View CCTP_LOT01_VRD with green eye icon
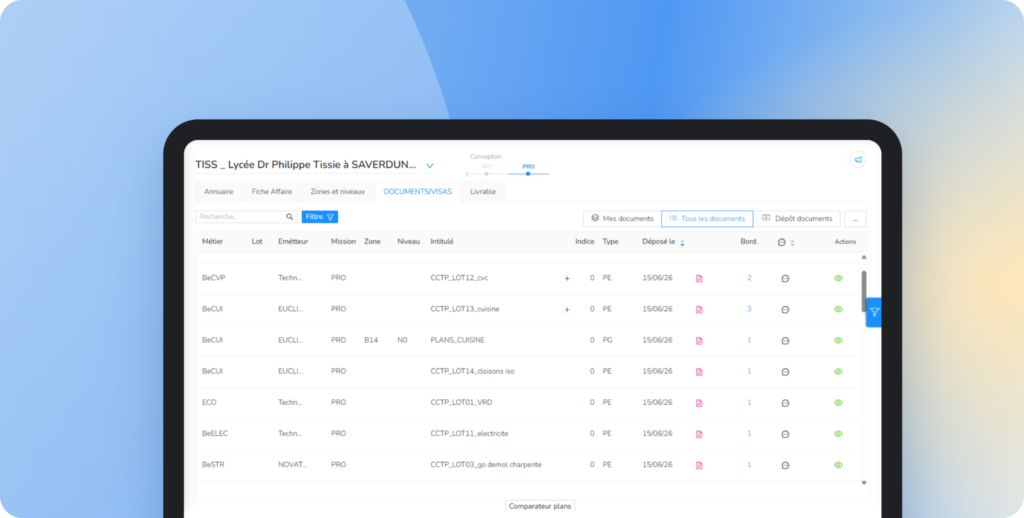 tap(839, 402)
